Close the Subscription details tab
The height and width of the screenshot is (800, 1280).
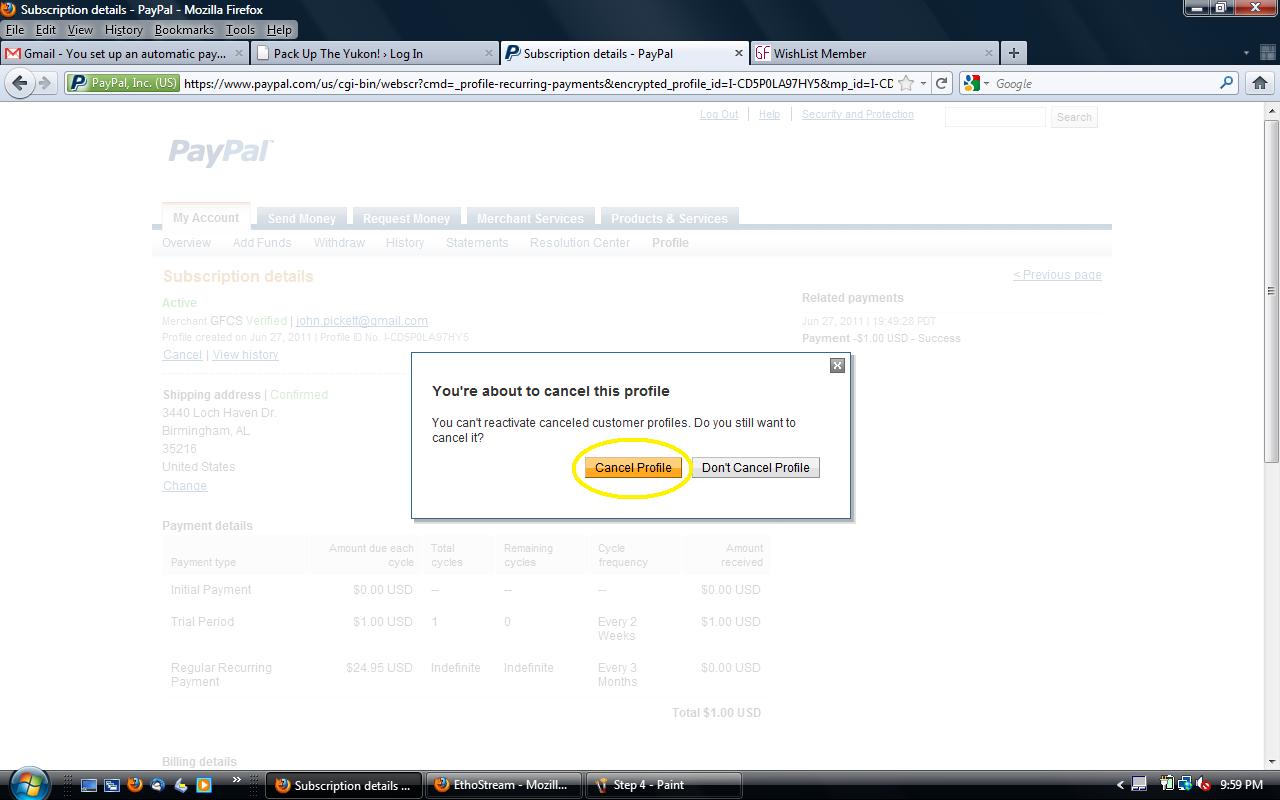[x=739, y=53]
